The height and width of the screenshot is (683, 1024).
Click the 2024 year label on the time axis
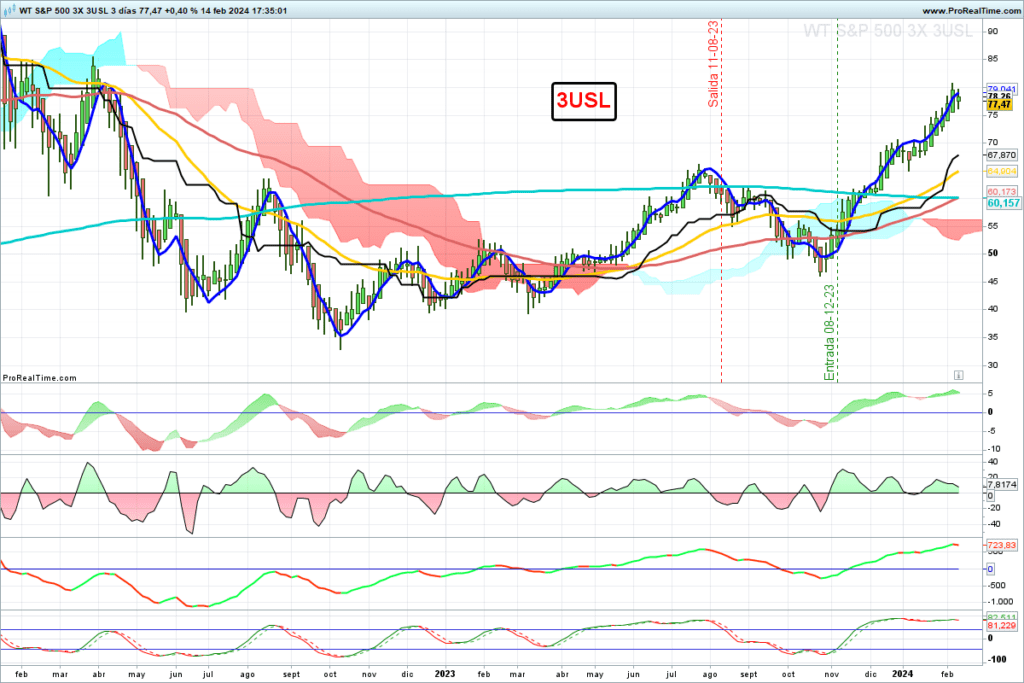[903, 673]
